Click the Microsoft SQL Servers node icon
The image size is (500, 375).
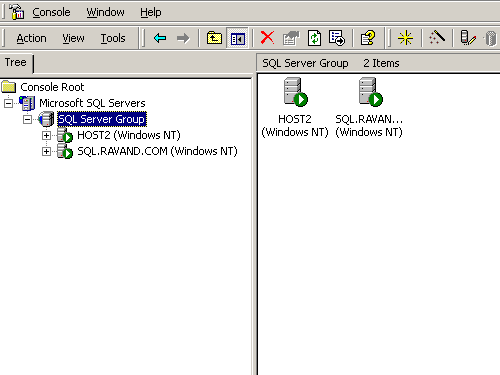27,103
